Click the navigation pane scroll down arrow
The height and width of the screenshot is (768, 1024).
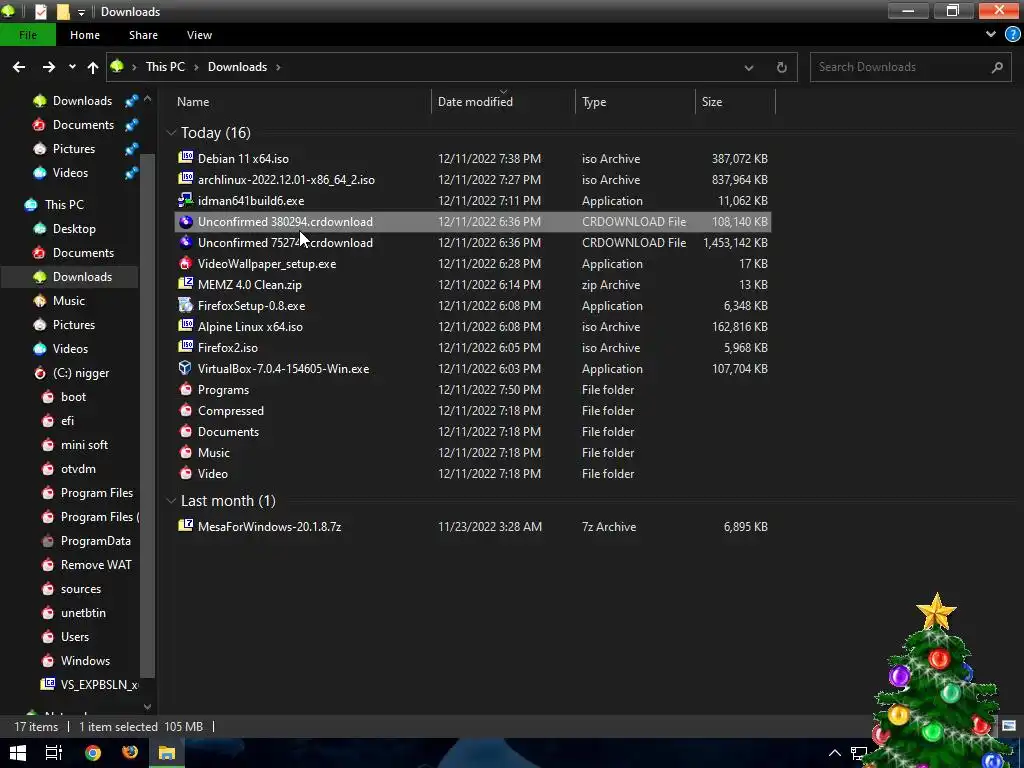pos(147,706)
